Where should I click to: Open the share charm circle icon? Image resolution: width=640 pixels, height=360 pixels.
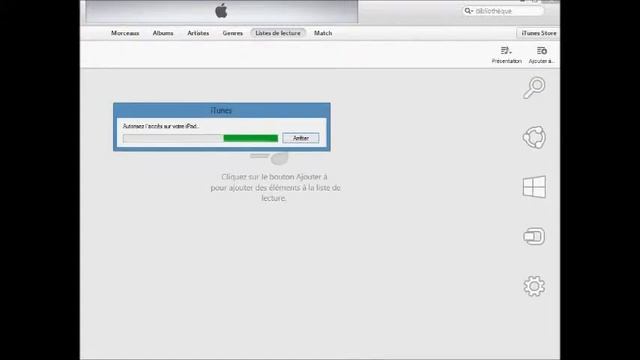[534, 137]
